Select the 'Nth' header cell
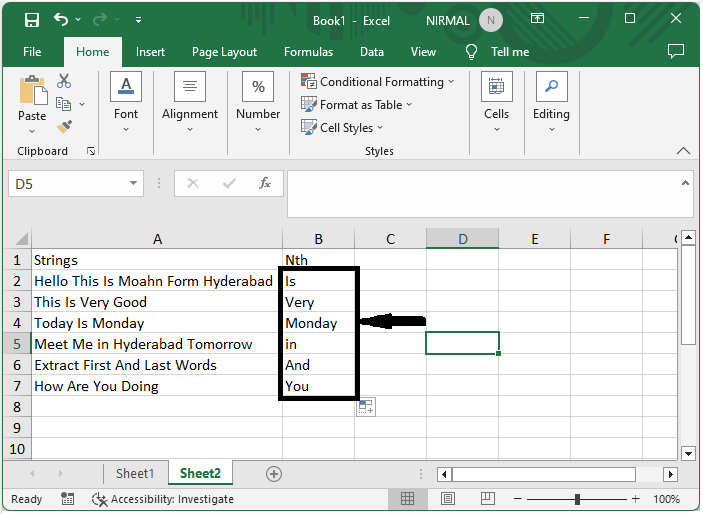Screen dimensions: 703x514 [x=318, y=260]
